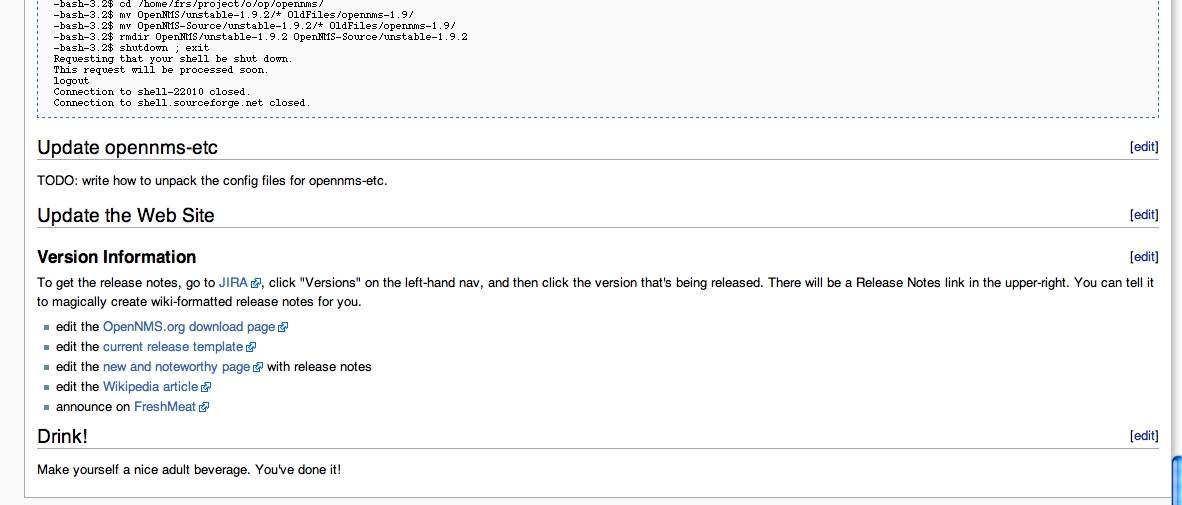Screen dimensions: 1182x505
Task: Edit the Update the Web Site section
Action: (x=1144, y=215)
